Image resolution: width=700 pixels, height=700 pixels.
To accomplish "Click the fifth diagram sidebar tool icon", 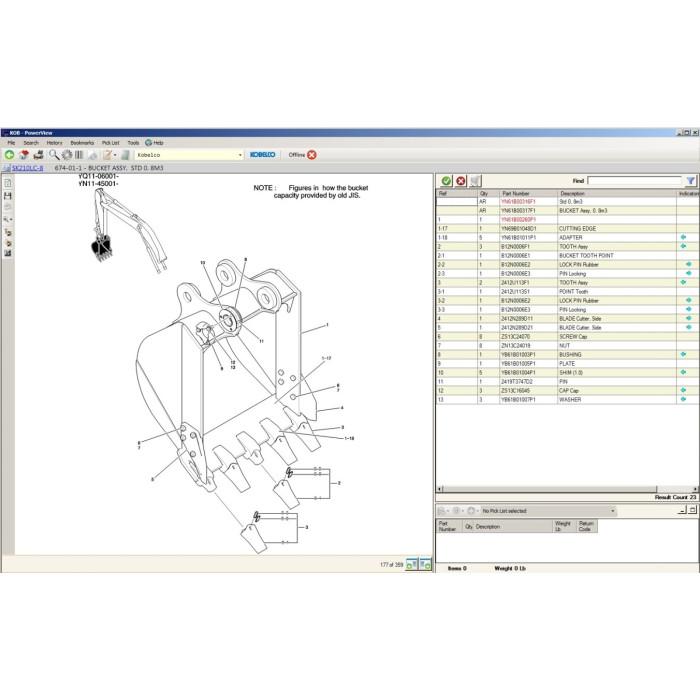I will (x=8, y=232).
